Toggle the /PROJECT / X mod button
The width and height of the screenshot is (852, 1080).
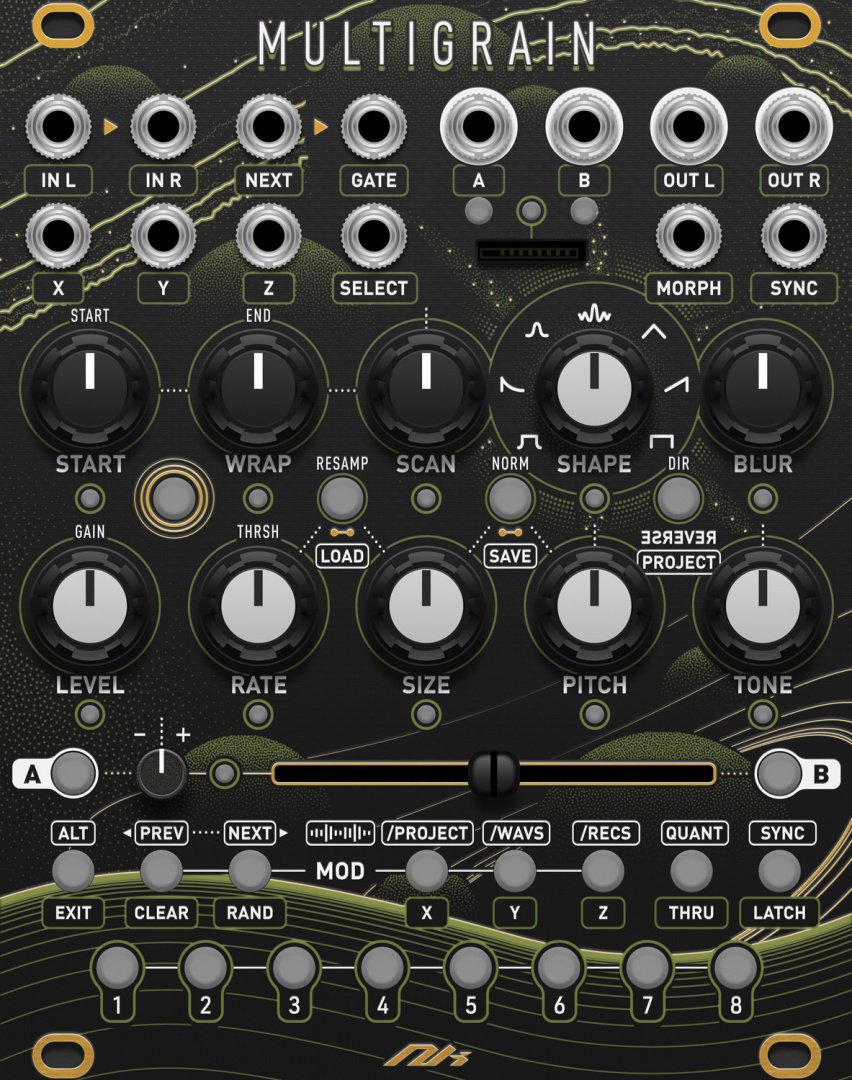click(x=426, y=871)
